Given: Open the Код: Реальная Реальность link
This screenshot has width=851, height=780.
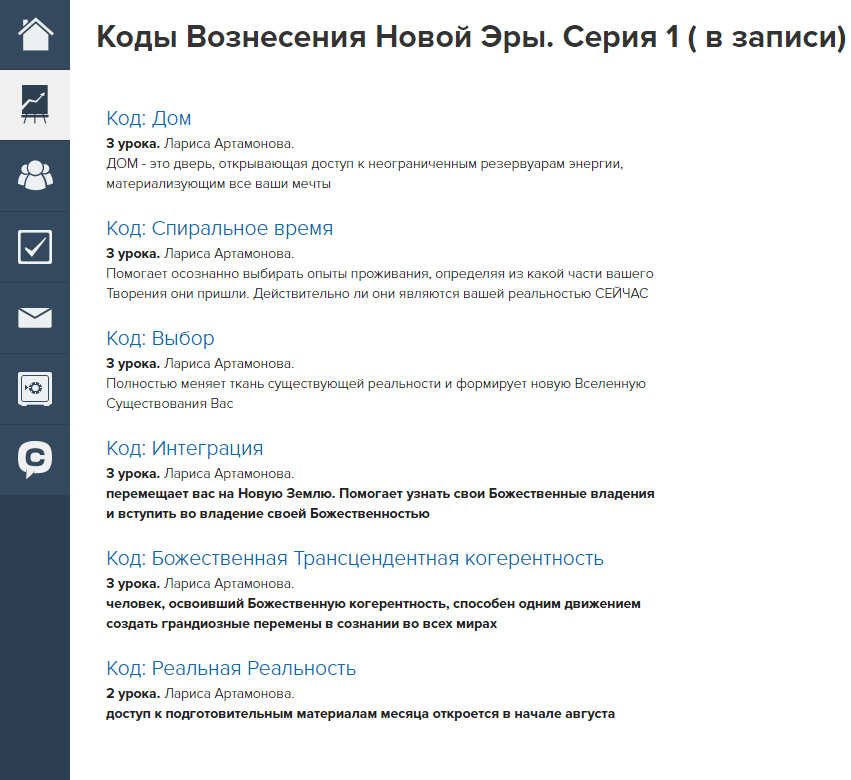Looking at the screenshot, I should tap(231, 668).
